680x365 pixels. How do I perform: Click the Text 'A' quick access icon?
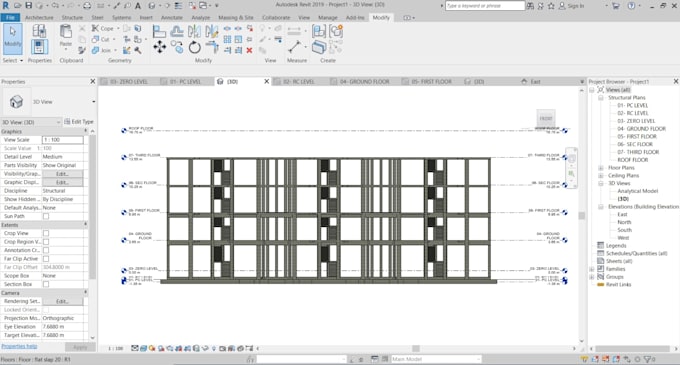[138, 6]
